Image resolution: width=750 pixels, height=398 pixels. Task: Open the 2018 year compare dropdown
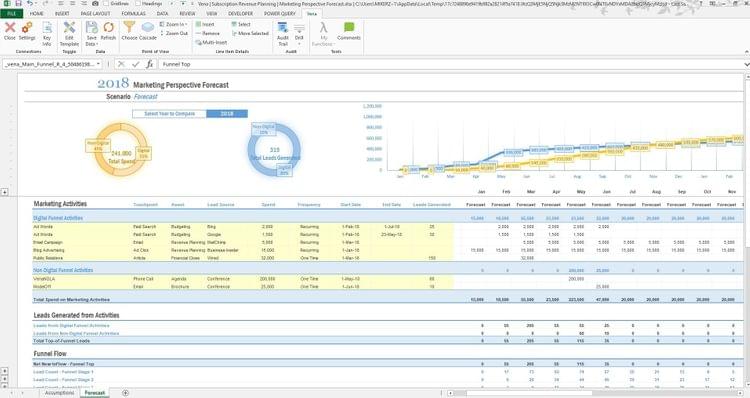227,114
